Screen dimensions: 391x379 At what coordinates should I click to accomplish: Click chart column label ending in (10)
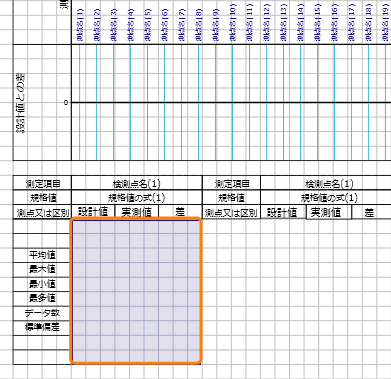[x=233, y=23]
